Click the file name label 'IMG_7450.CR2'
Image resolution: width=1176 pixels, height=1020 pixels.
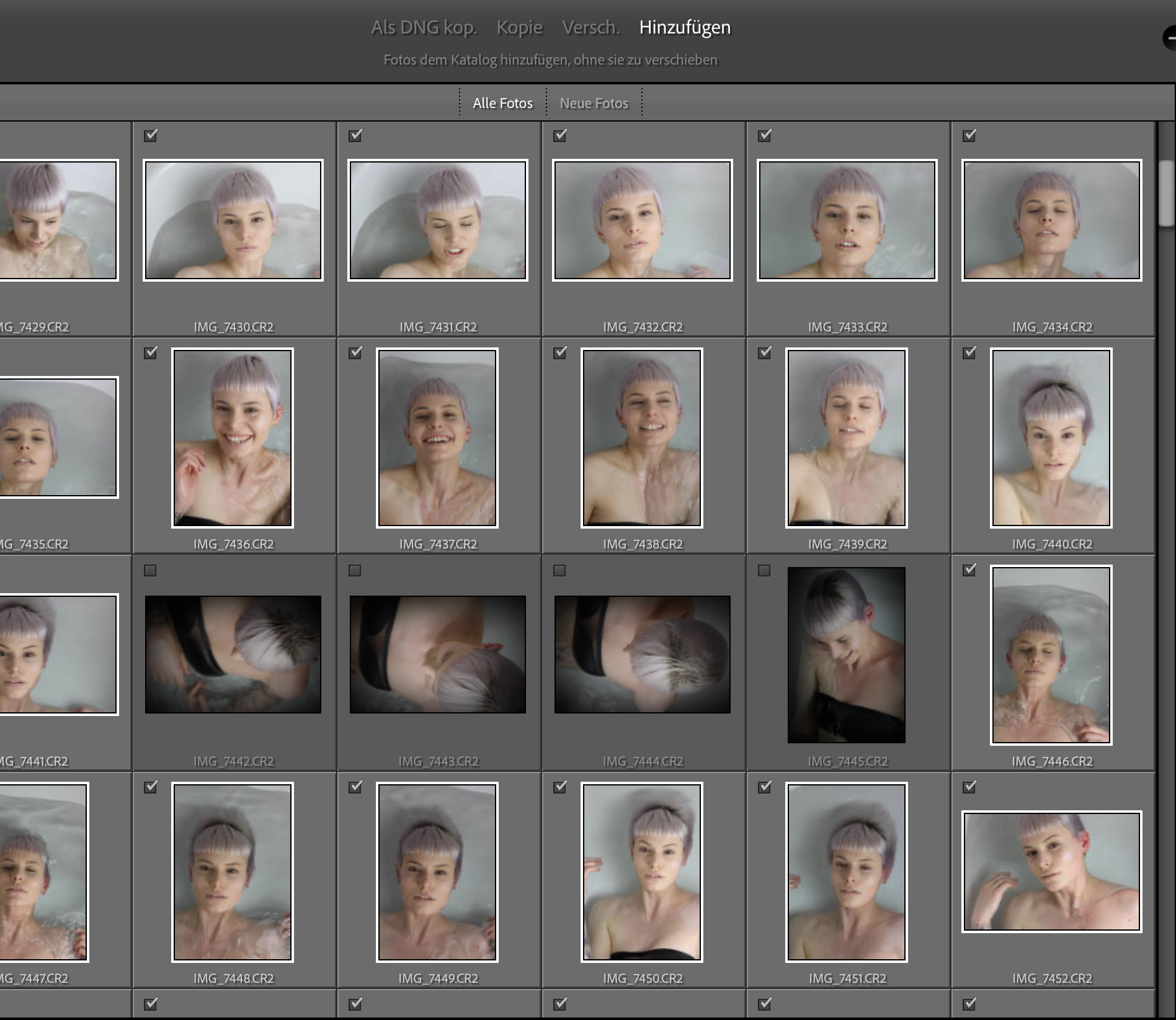click(643, 978)
